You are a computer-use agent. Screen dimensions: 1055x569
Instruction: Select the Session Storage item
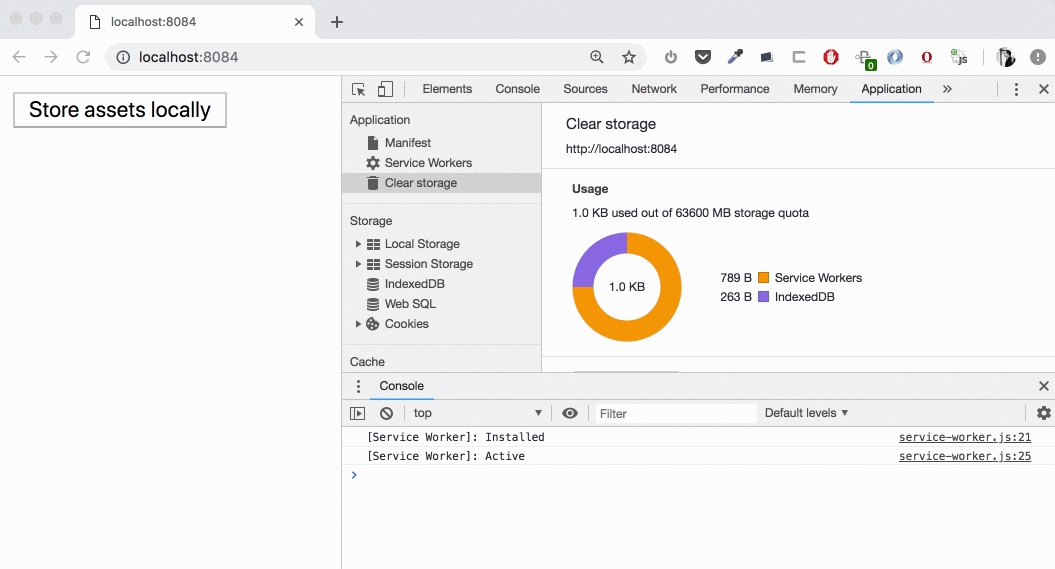click(x=429, y=264)
